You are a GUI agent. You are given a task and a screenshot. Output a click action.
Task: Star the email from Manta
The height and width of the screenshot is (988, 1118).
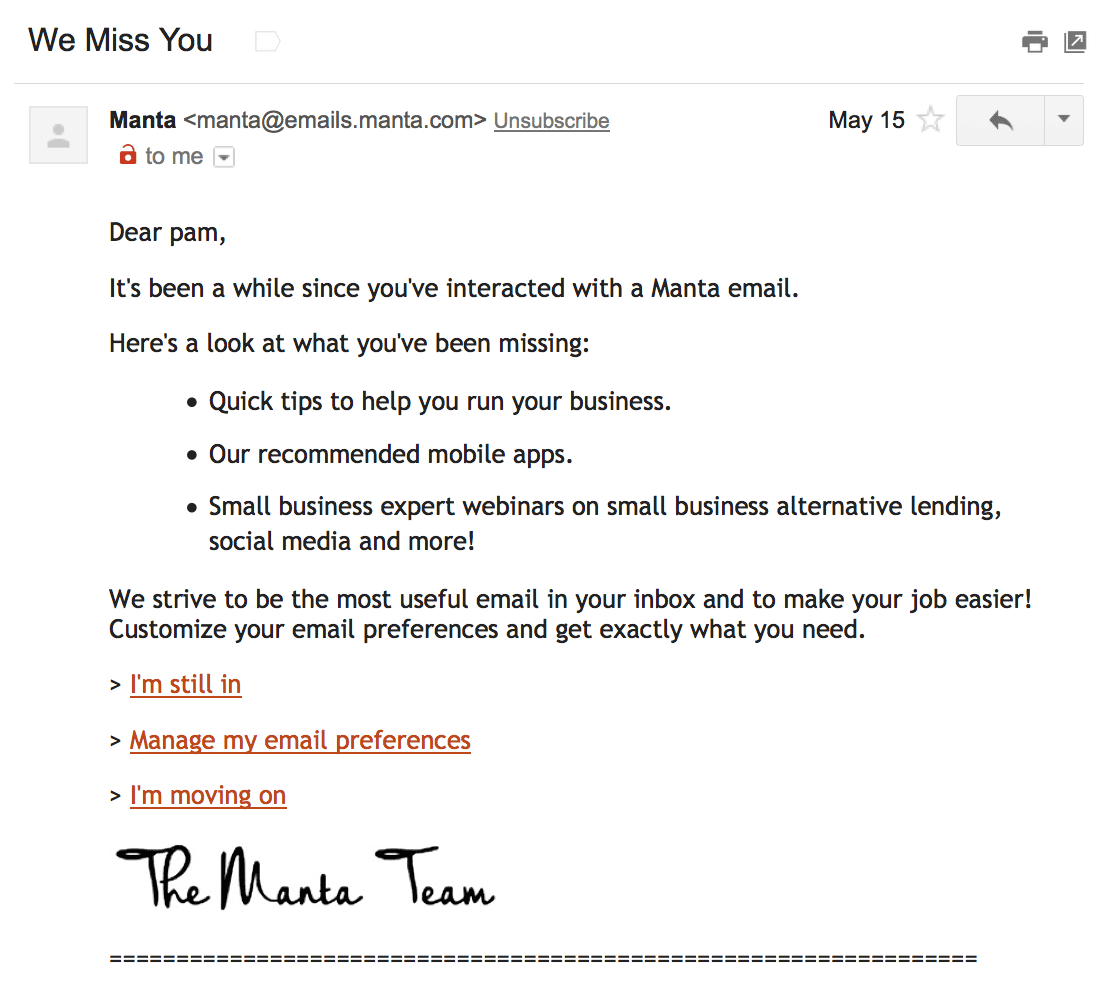931,121
